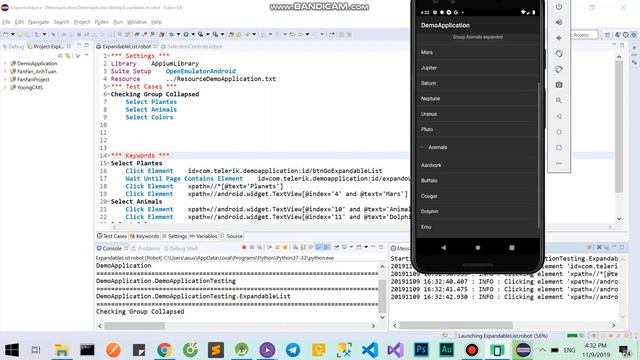Click Console horizontal scrollbar thumb
The height and width of the screenshot is (360, 640).
134,326
